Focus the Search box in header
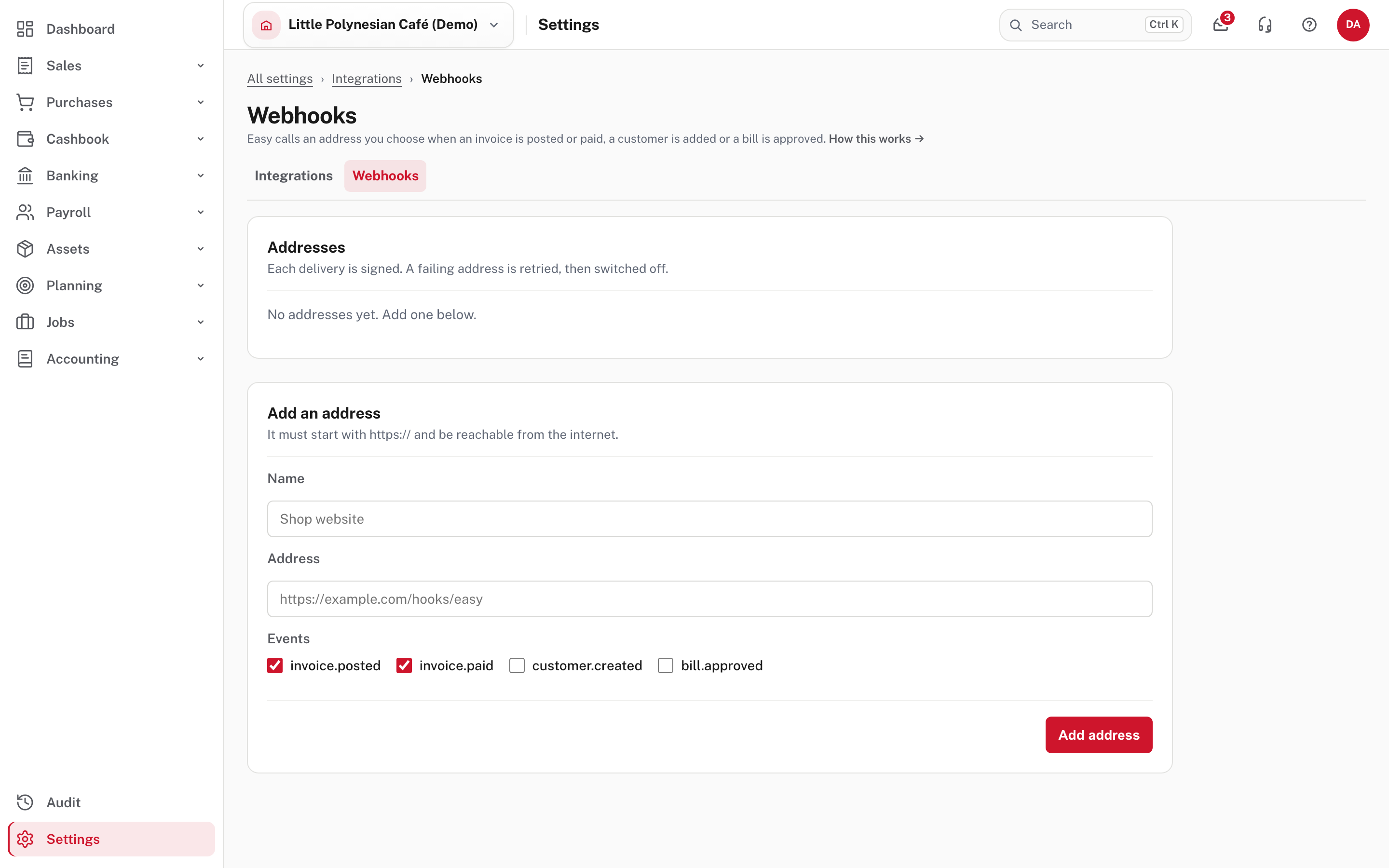Image resolution: width=1389 pixels, height=868 pixels. point(1095,25)
